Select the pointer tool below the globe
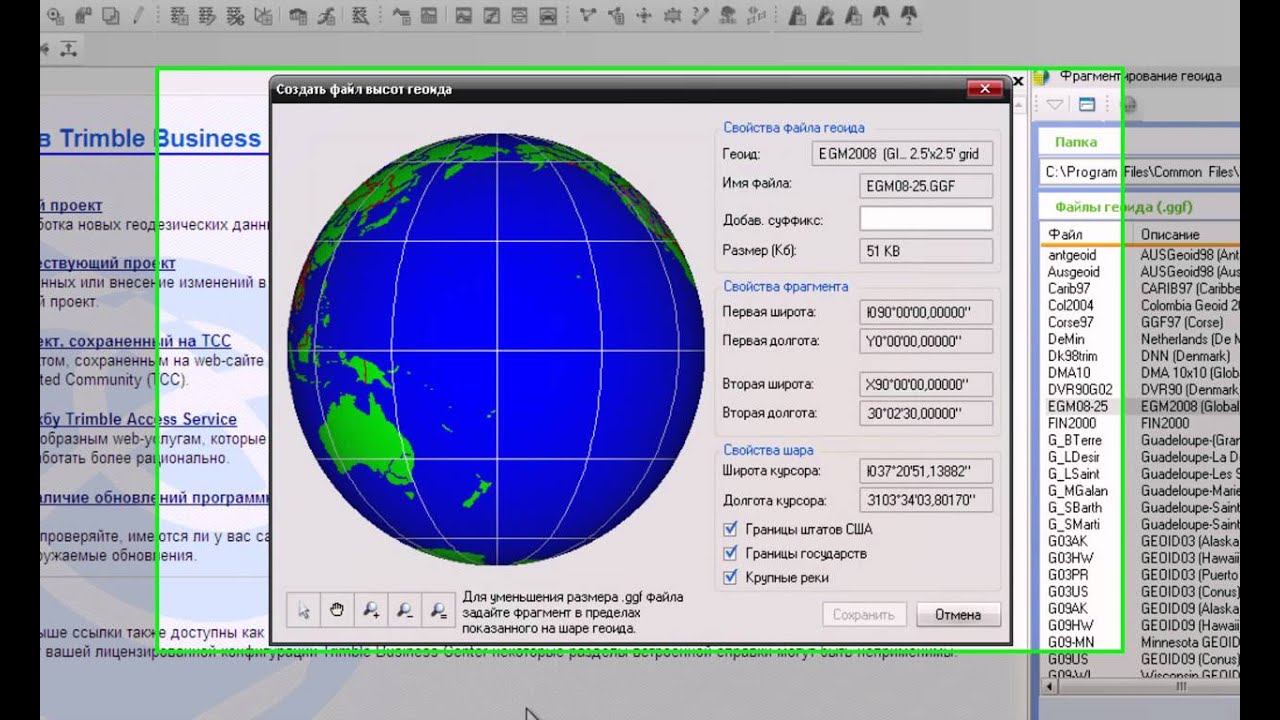This screenshot has width=1280, height=720. click(x=304, y=610)
